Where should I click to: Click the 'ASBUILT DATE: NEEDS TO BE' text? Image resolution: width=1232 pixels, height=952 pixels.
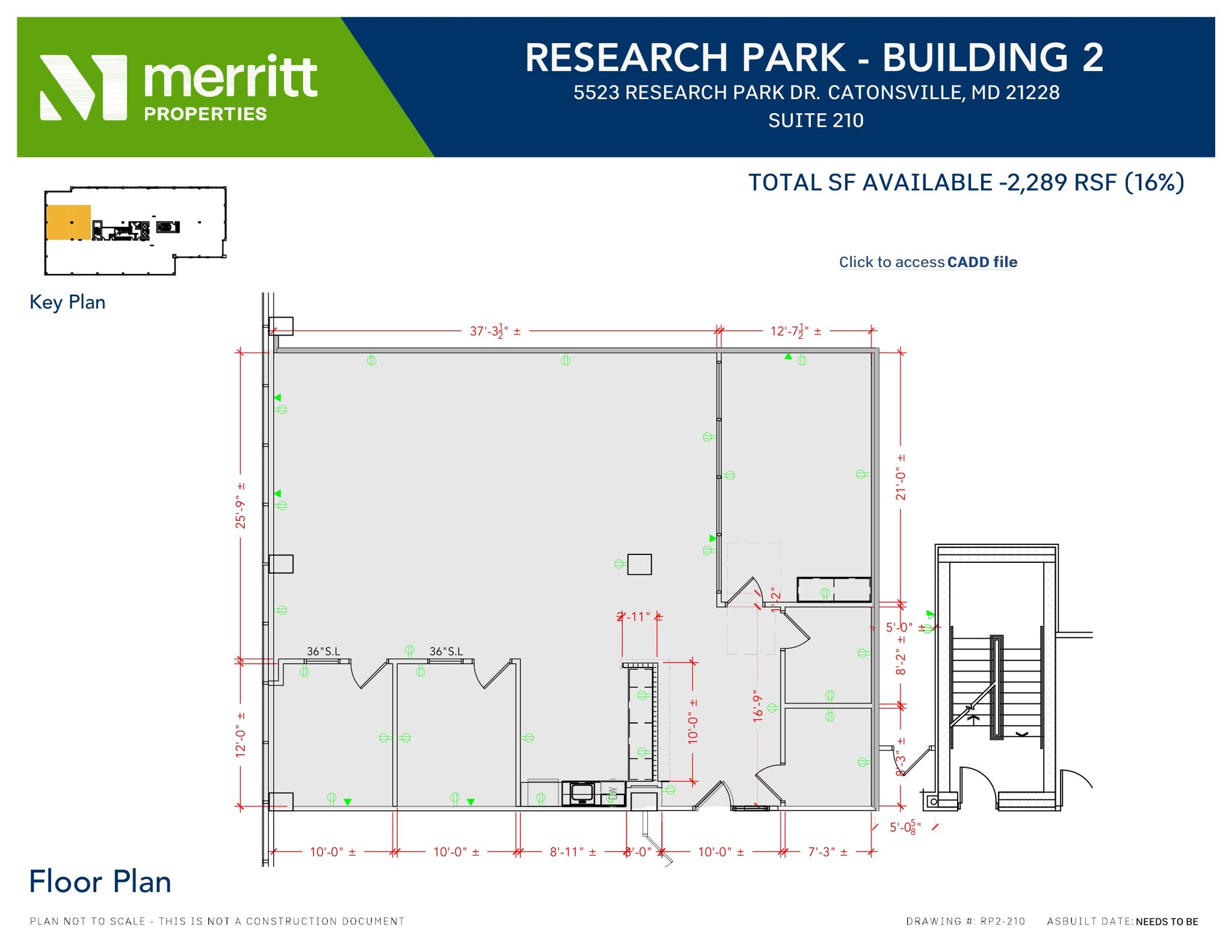(x=1123, y=921)
